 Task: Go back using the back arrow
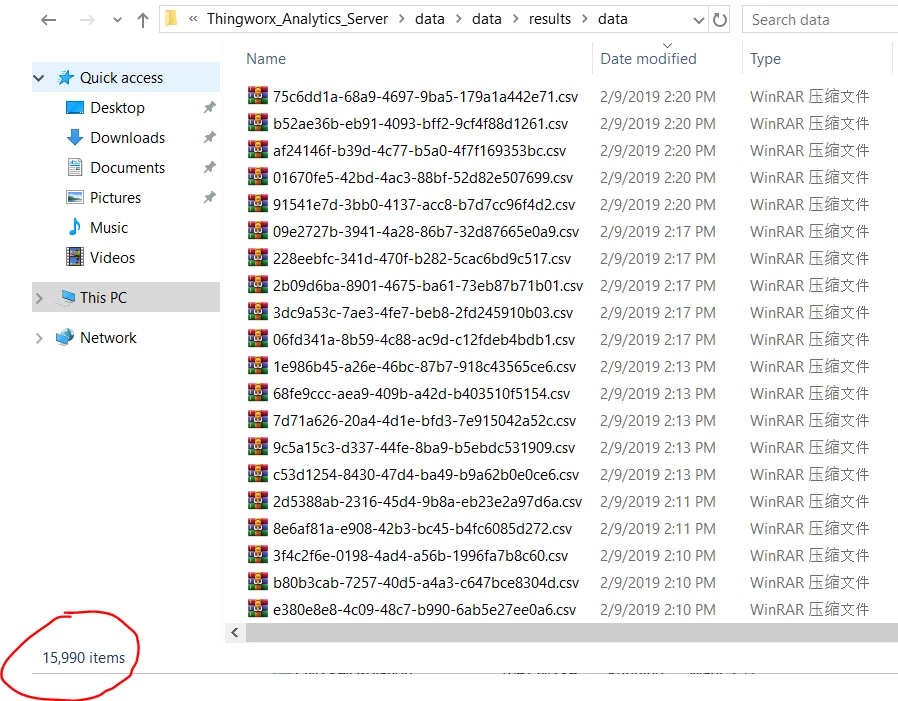coord(49,20)
